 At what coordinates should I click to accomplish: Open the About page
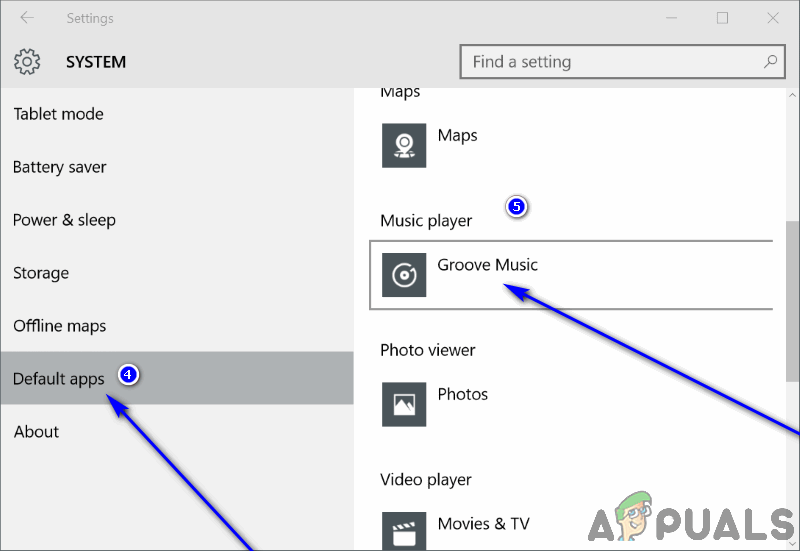[36, 432]
